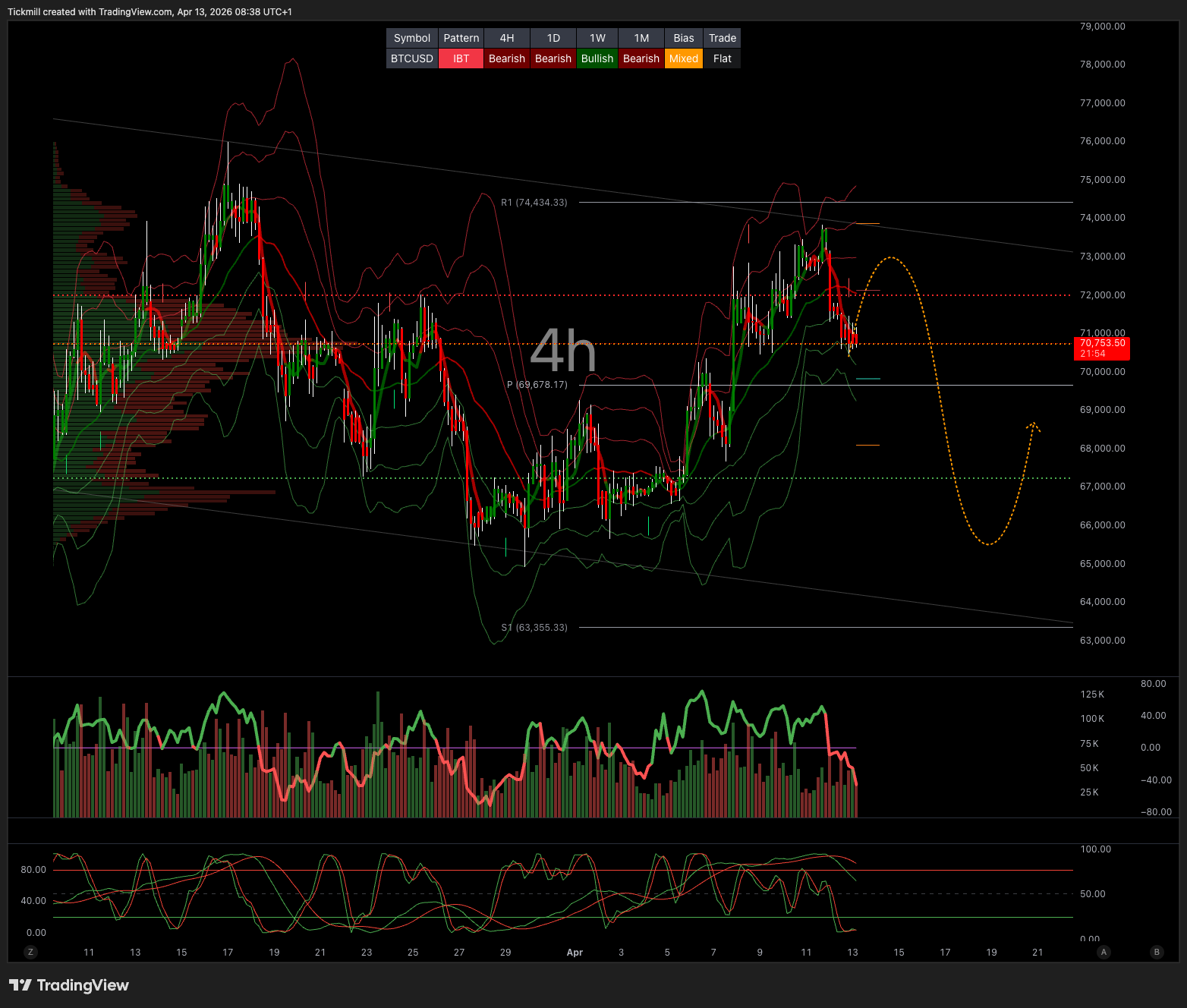Select the 4H column header

pos(507,38)
